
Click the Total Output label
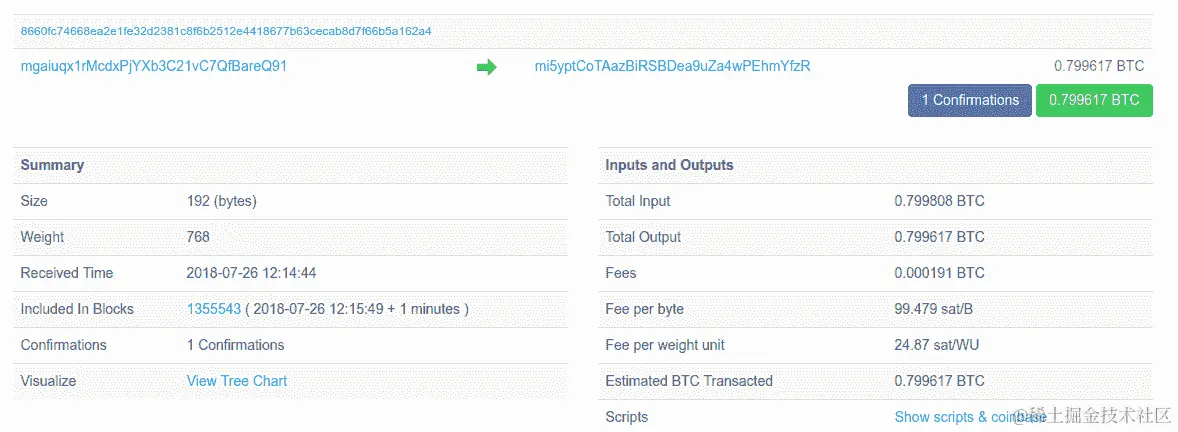pos(643,237)
